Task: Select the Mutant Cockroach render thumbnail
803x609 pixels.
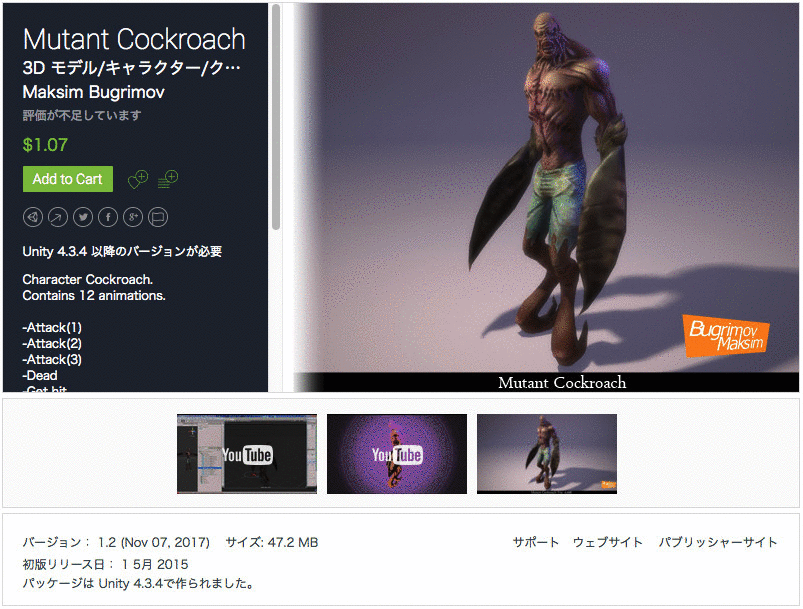Action: (547, 454)
